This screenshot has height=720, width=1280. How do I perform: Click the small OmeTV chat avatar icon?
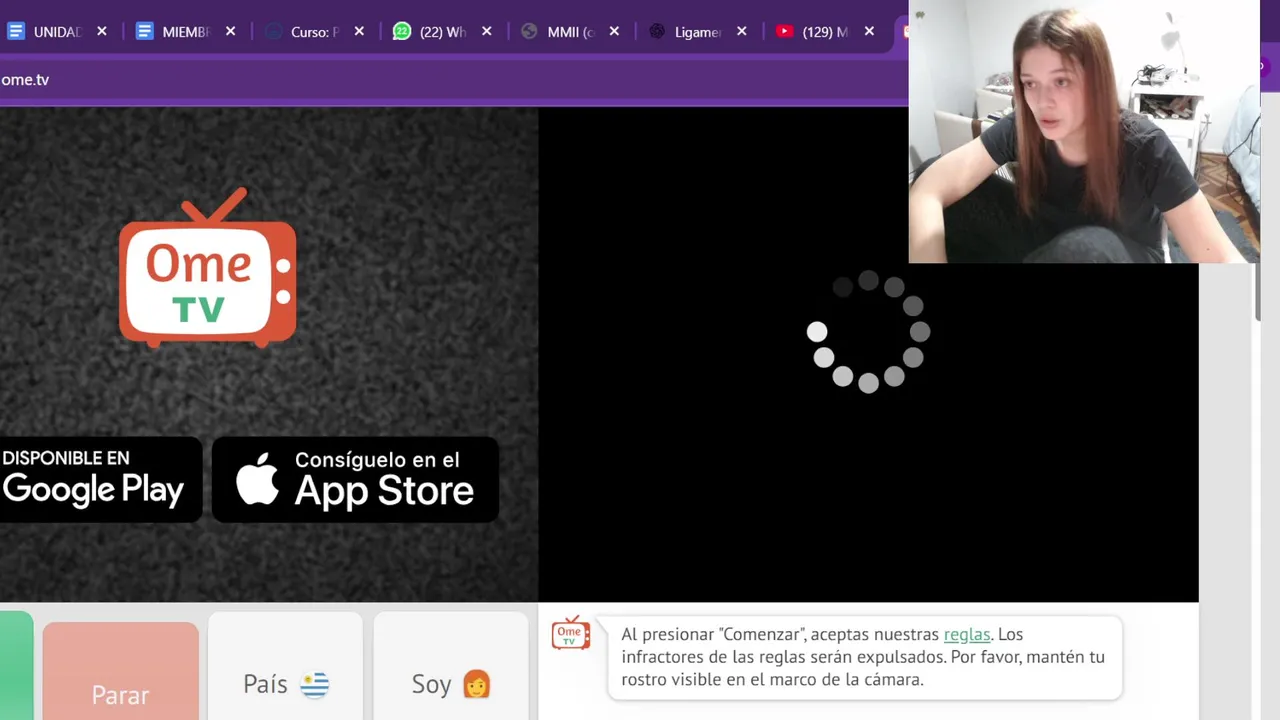(x=571, y=632)
